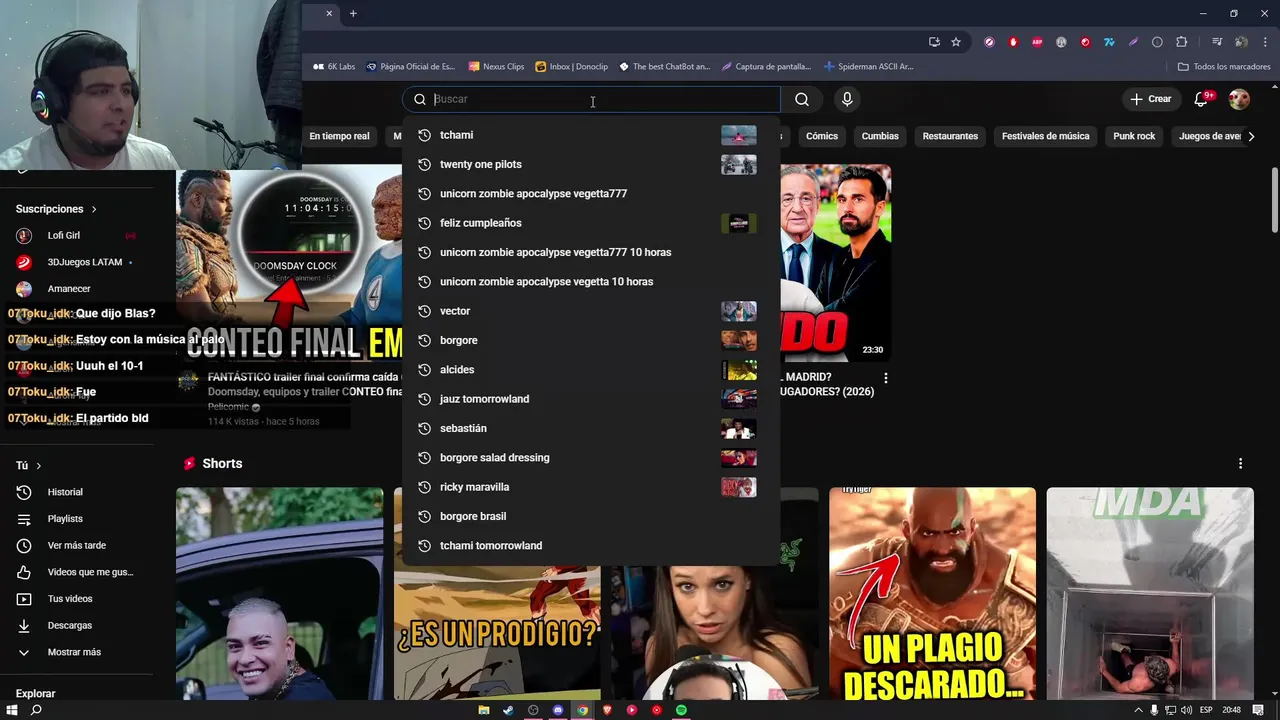Open a new browser tab
The height and width of the screenshot is (720, 1280).
pyautogui.click(x=353, y=14)
